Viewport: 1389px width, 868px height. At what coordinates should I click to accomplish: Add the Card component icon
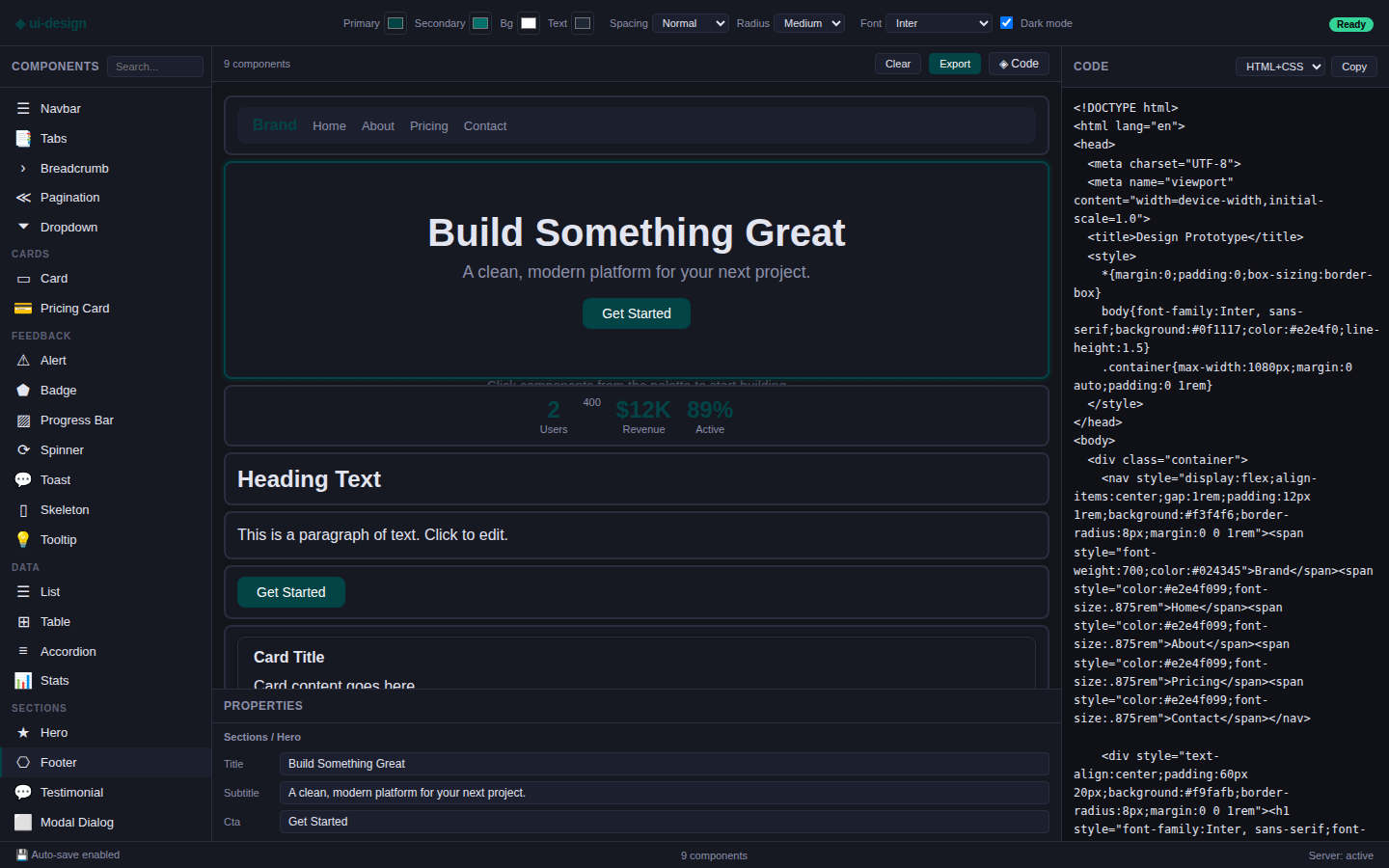click(23, 279)
